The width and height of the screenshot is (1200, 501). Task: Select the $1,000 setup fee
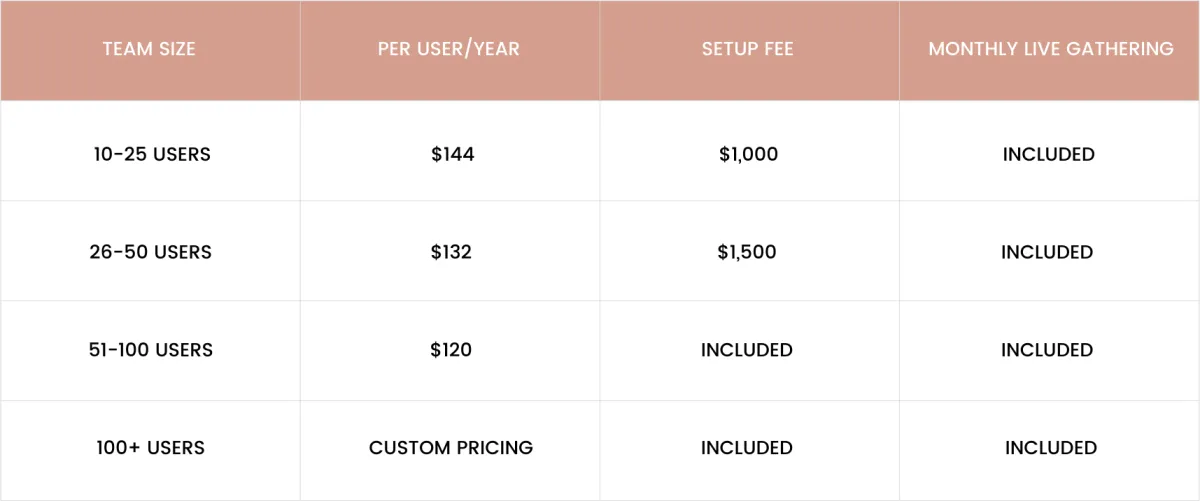[748, 154]
